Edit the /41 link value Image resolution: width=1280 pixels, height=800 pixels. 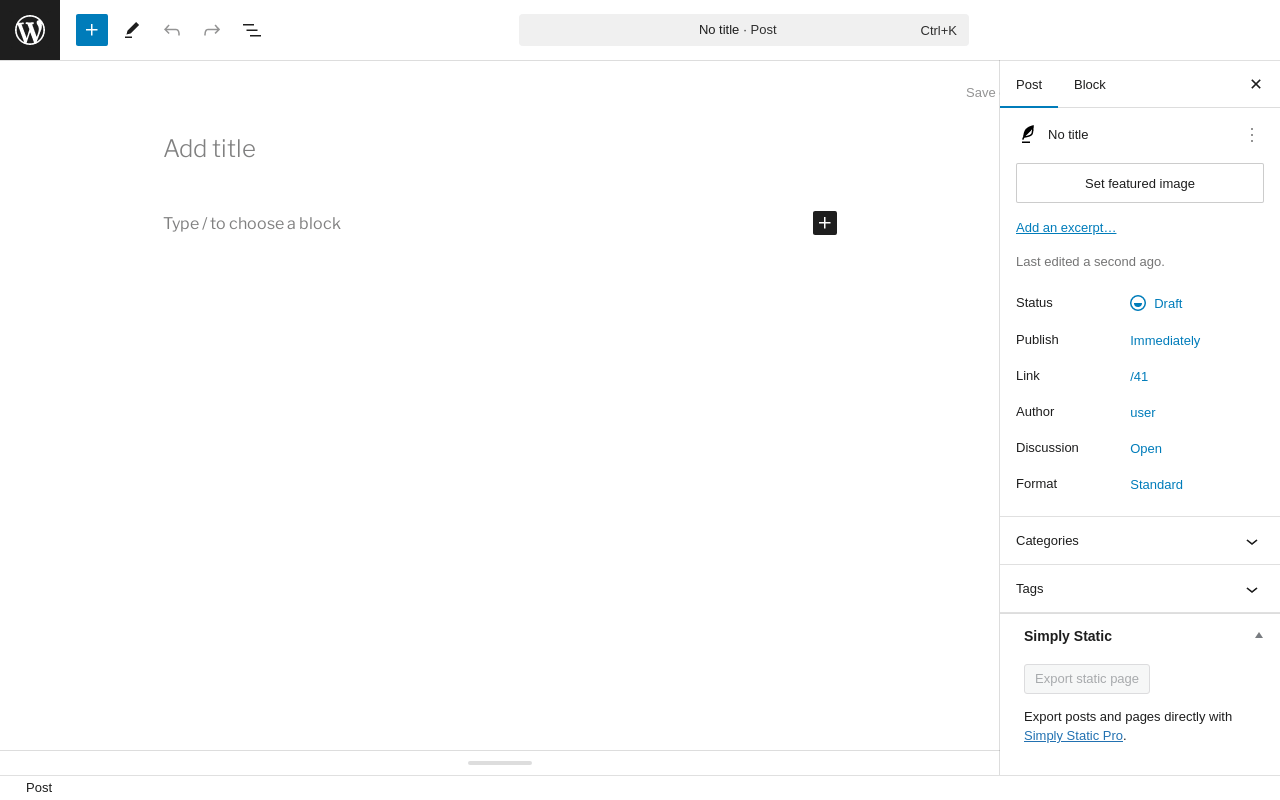[1139, 376]
